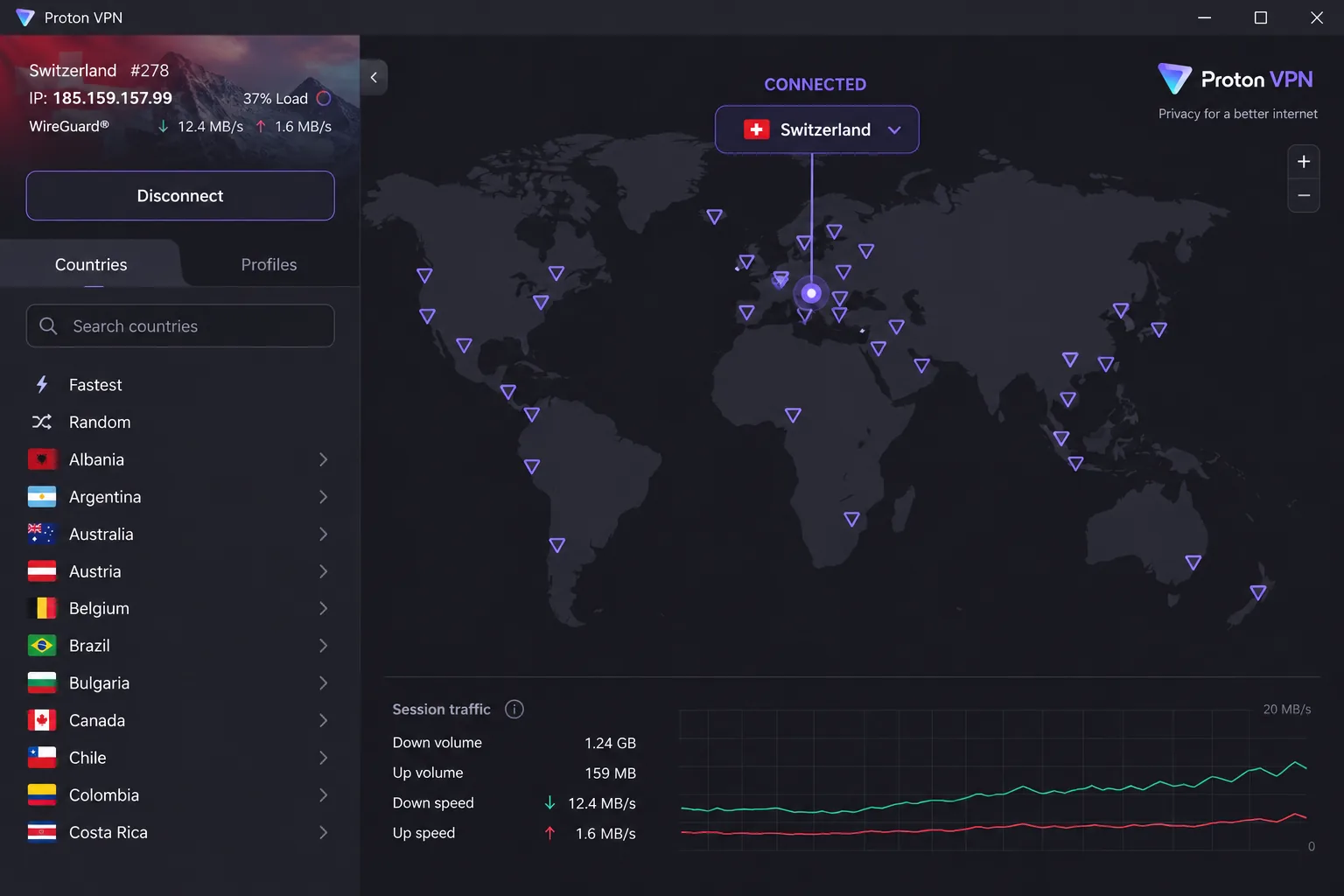The height and width of the screenshot is (896, 1344).
Task: Click the Belgium flag icon
Action: [42, 608]
